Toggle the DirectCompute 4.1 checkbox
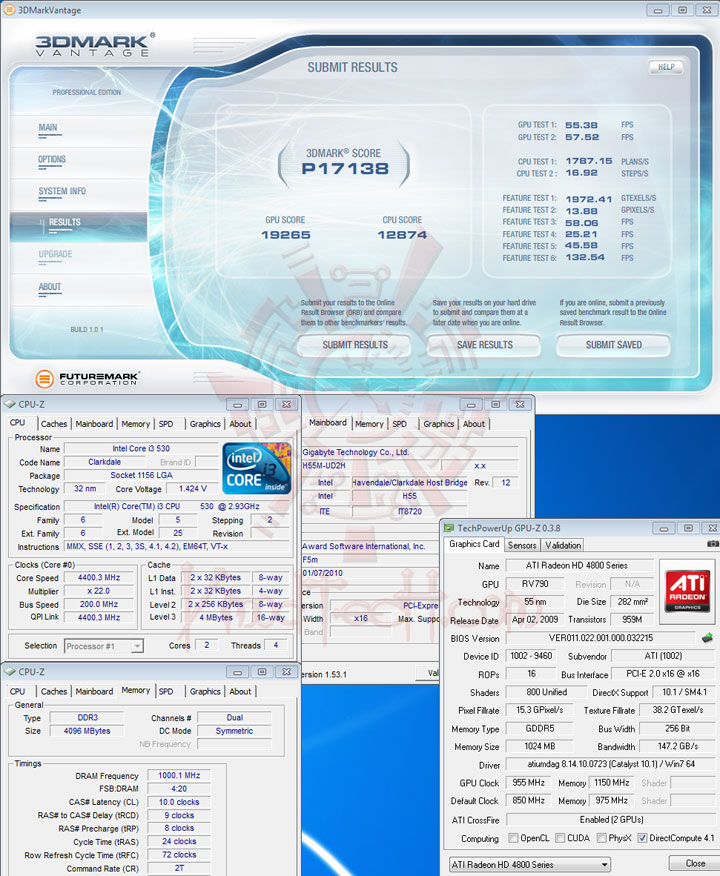The image size is (720, 876). 642,838
